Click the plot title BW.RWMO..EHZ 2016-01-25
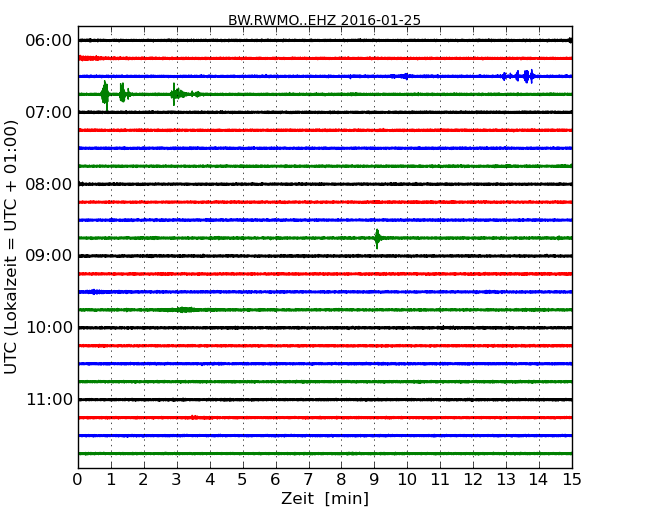The width and height of the screenshot is (650, 520). (324, 20)
